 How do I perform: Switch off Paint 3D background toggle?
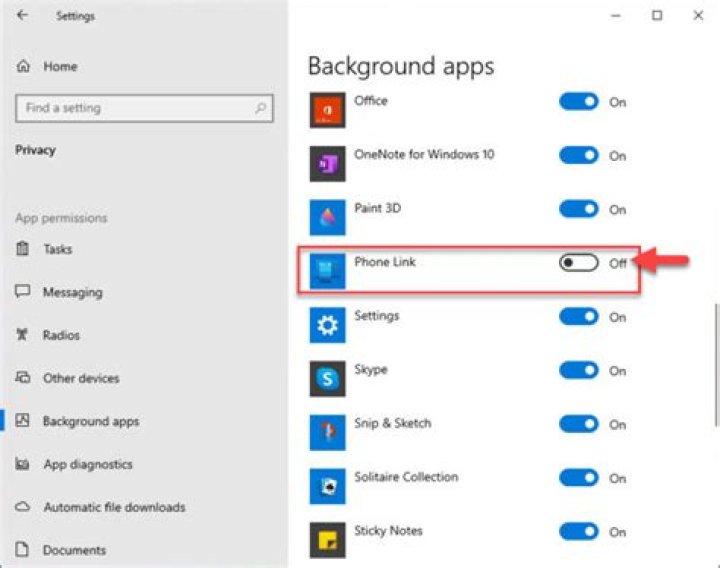[x=579, y=209]
